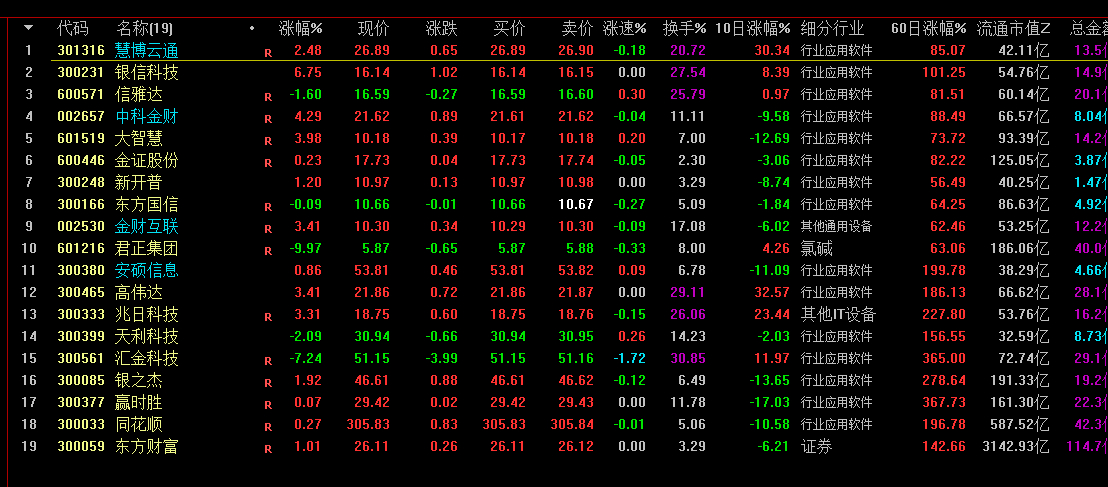Click the 其他通用设备 industry cell
1108x487 pixels.
837,226
